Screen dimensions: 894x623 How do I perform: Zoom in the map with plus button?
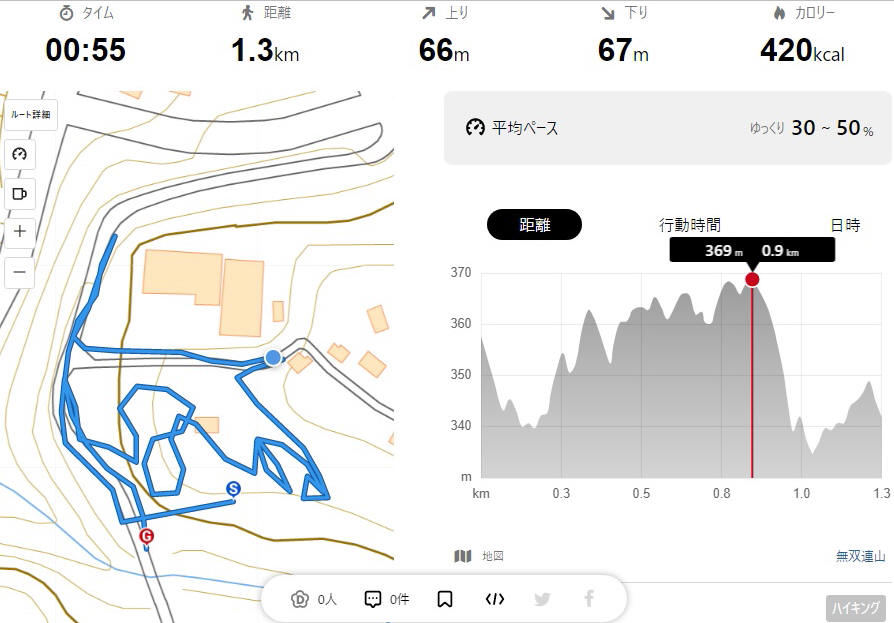pyautogui.click(x=20, y=231)
